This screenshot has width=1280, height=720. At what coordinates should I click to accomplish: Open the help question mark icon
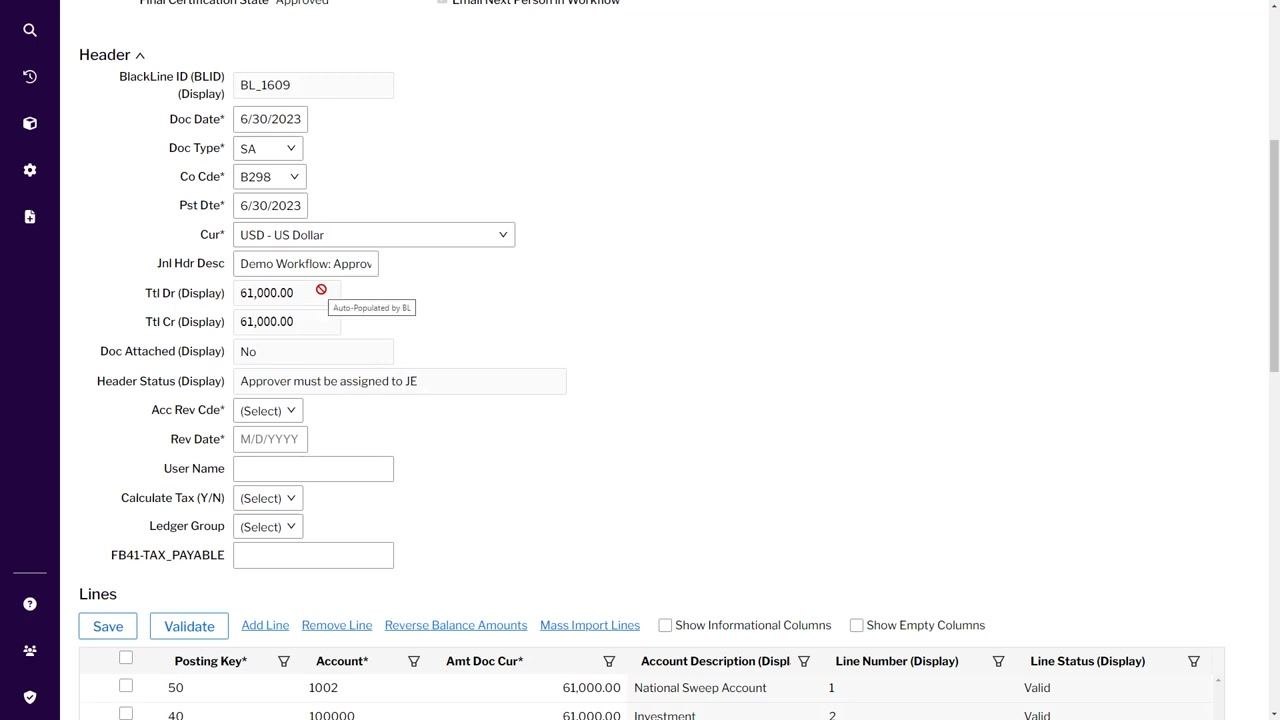(30, 604)
